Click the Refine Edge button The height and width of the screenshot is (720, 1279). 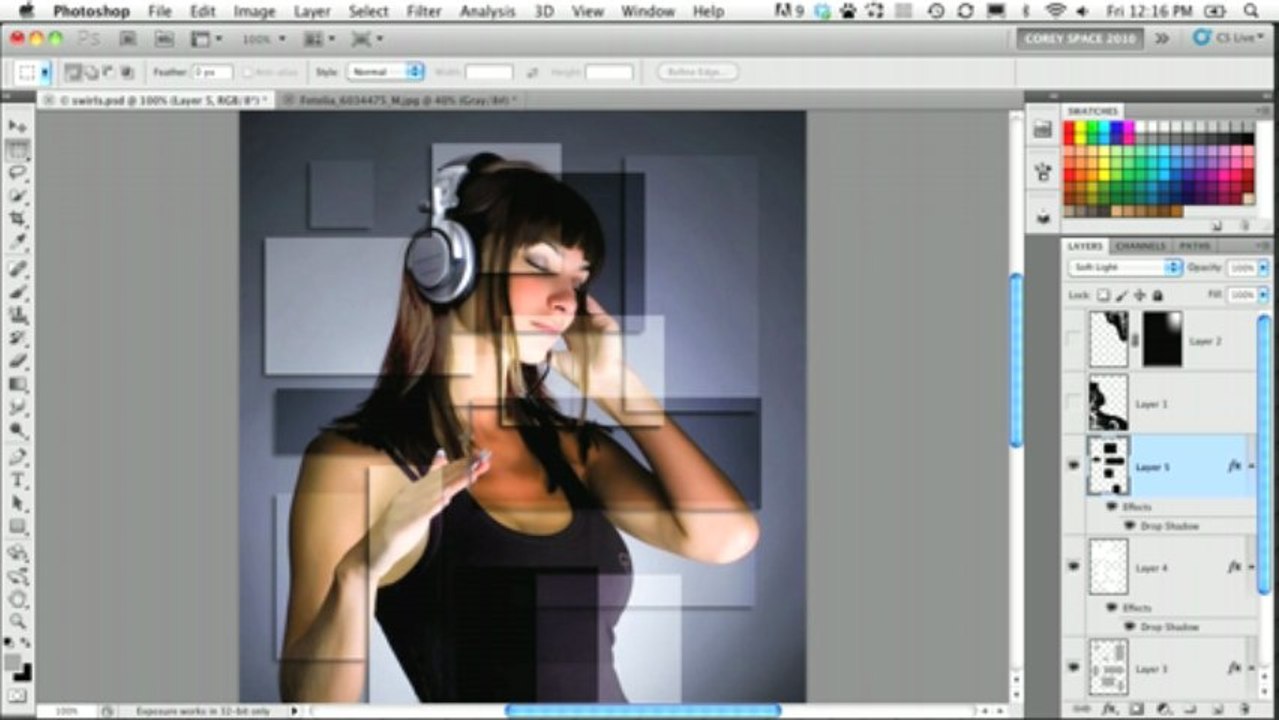[x=697, y=72]
